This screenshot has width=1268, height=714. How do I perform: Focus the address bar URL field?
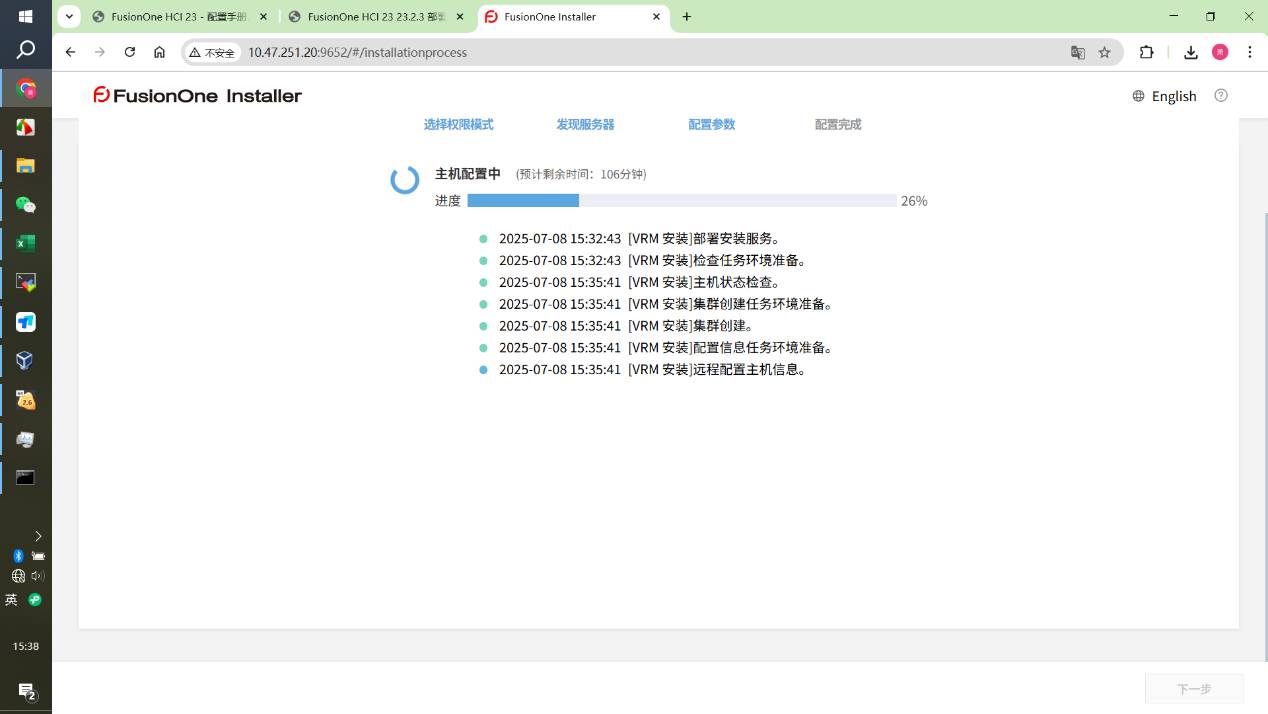coord(650,52)
